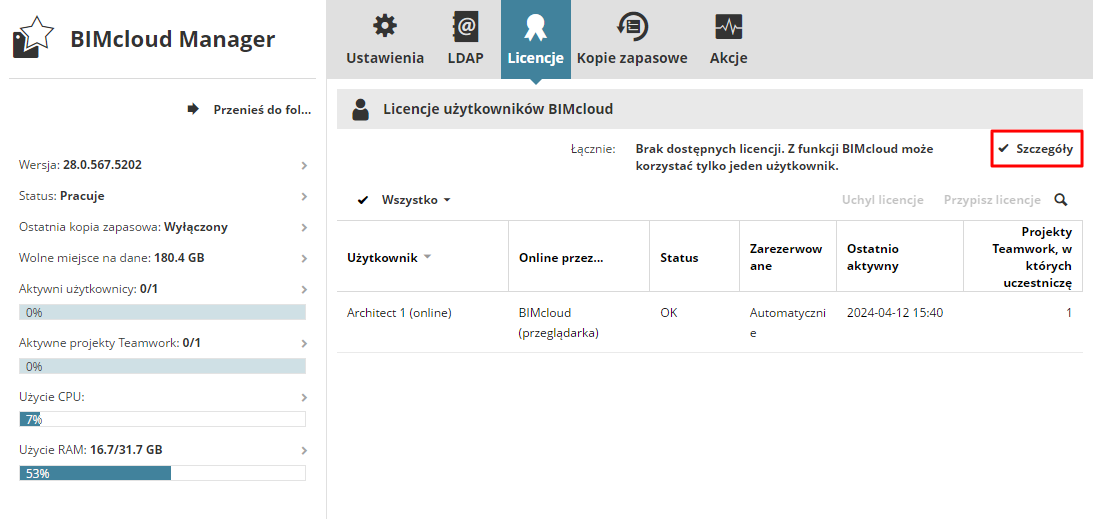Screen dimensions: 1093x519
Task: Toggle the Wszystko select-all checkmark
Action: click(363, 200)
